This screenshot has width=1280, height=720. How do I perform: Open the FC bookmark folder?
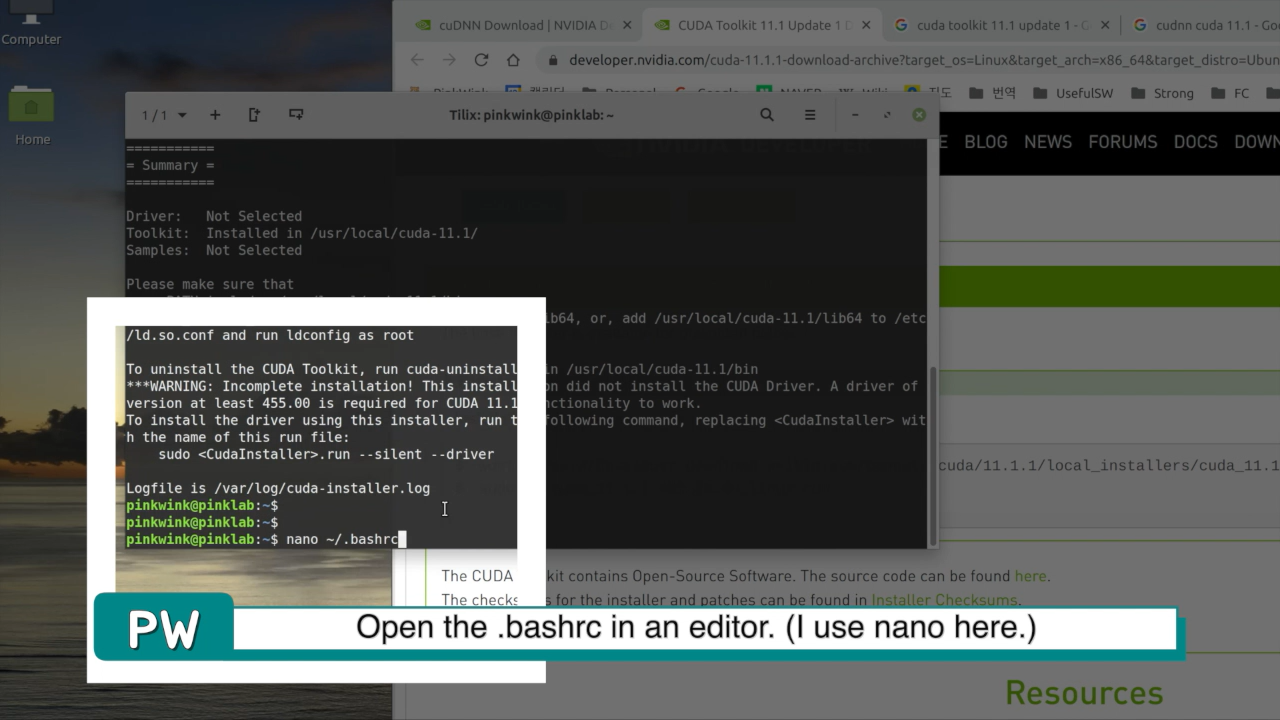pos(1230,93)
